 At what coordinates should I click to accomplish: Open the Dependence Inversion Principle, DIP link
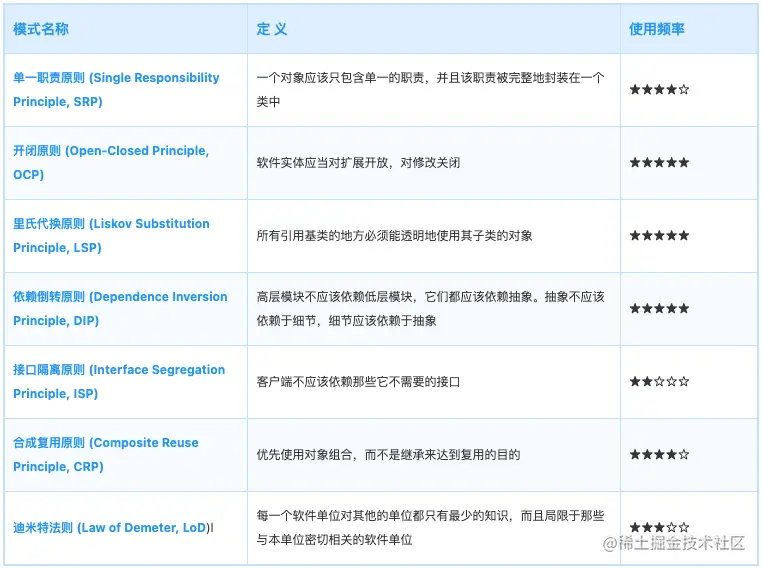(120, 309)
